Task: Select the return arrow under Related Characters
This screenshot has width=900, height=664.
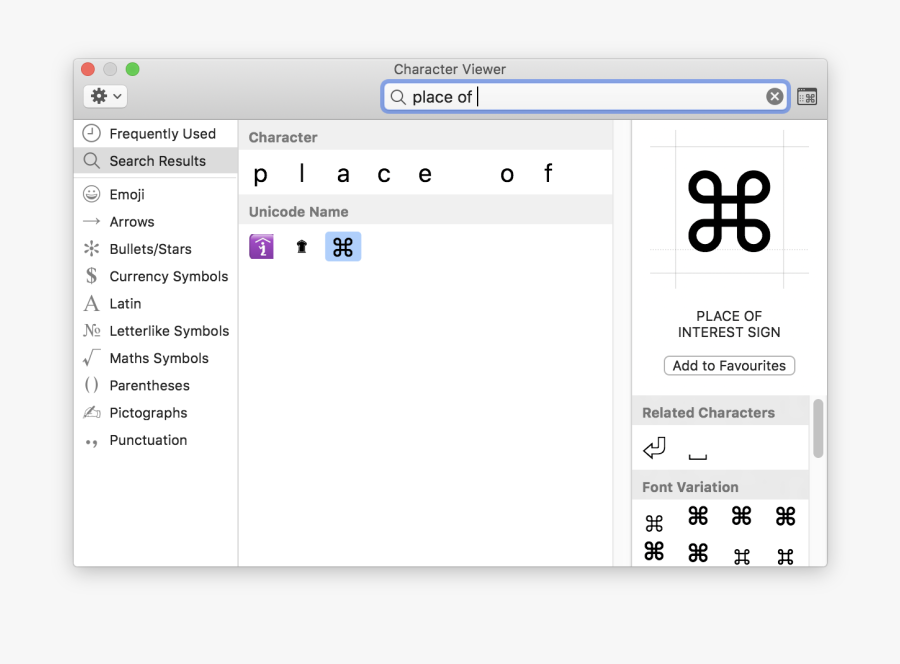Action: (654, 447)
